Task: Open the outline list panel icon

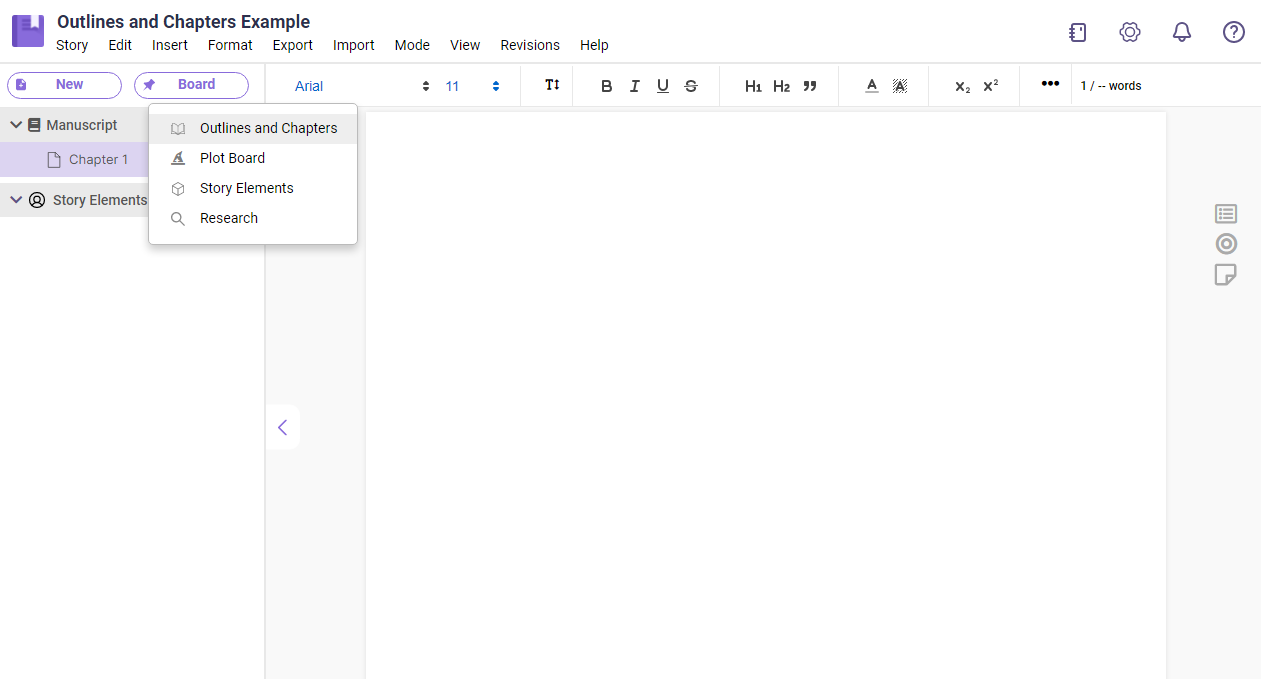Action: (1226, 214)
